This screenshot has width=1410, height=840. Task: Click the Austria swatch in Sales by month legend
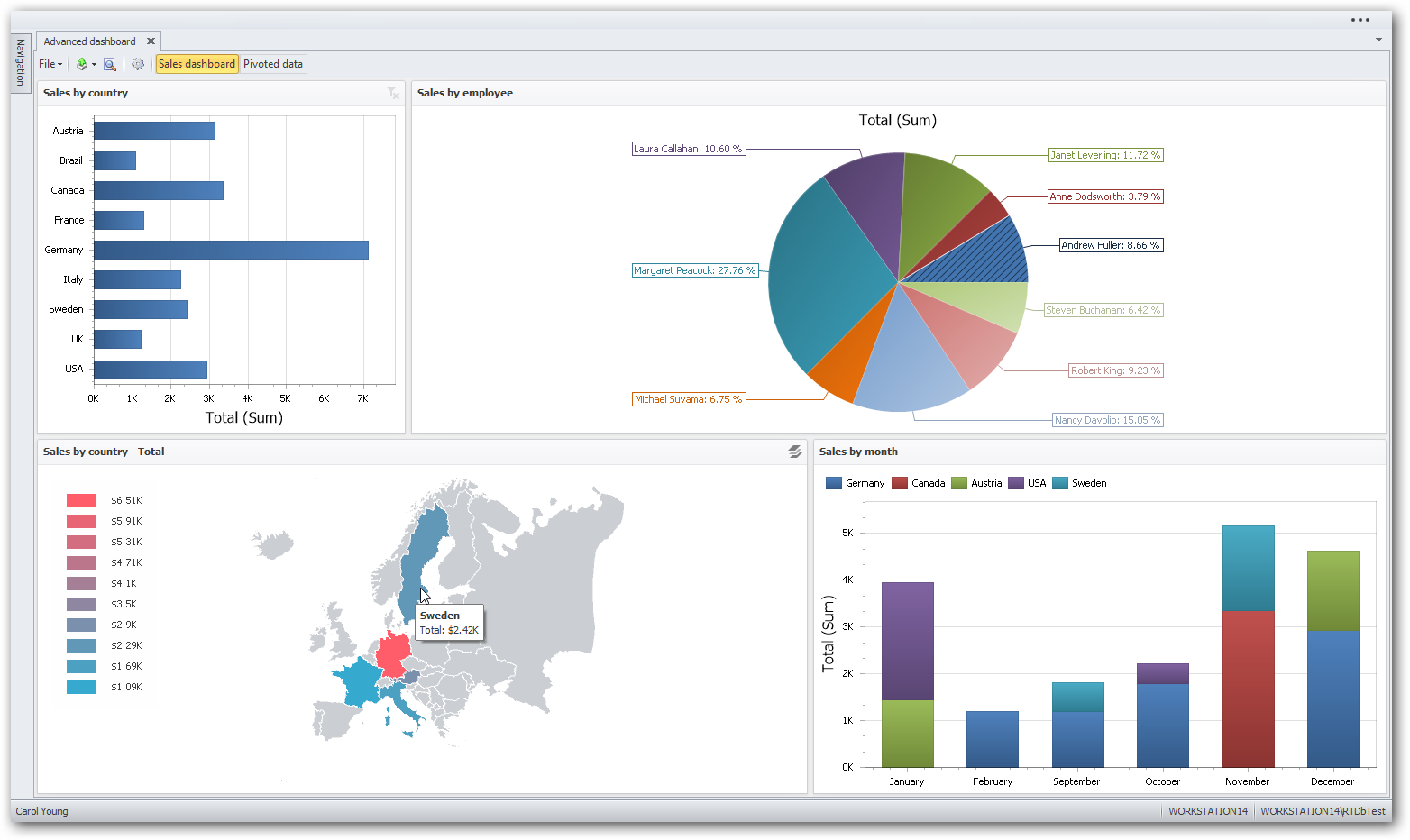click(959, 483)
